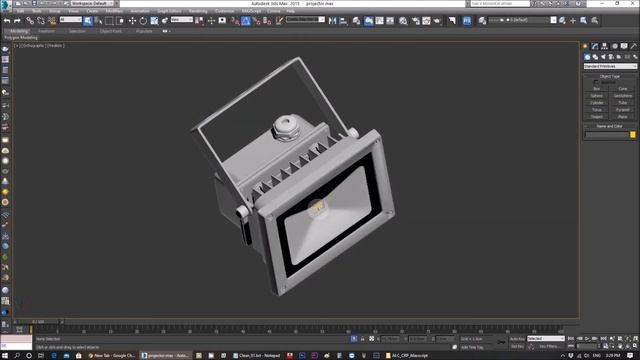The width and height of the screenshot is (640, 360).
Task: Open the Modifiers menu
Action: 114,11
